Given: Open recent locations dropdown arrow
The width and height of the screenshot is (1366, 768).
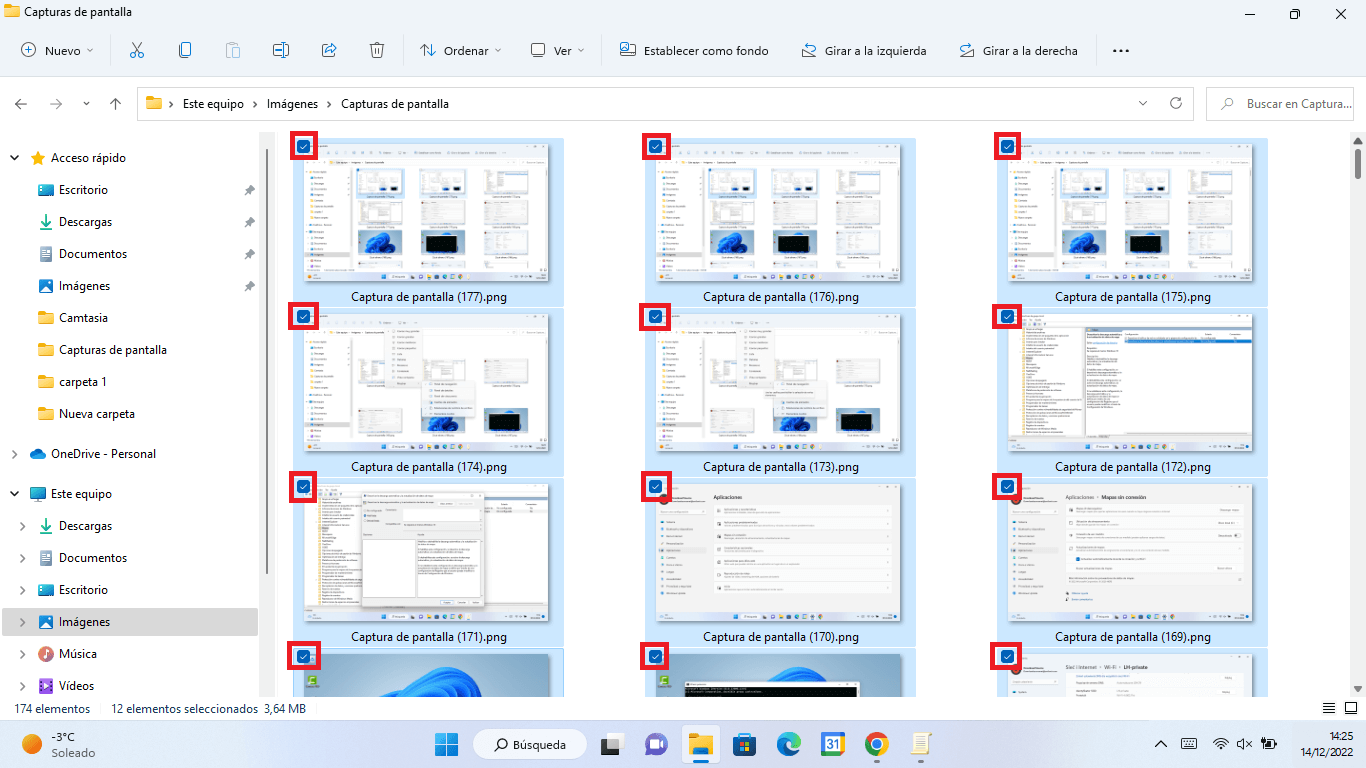Looking at the screenshot, I should pyautogui.click(x=86, y=104).
